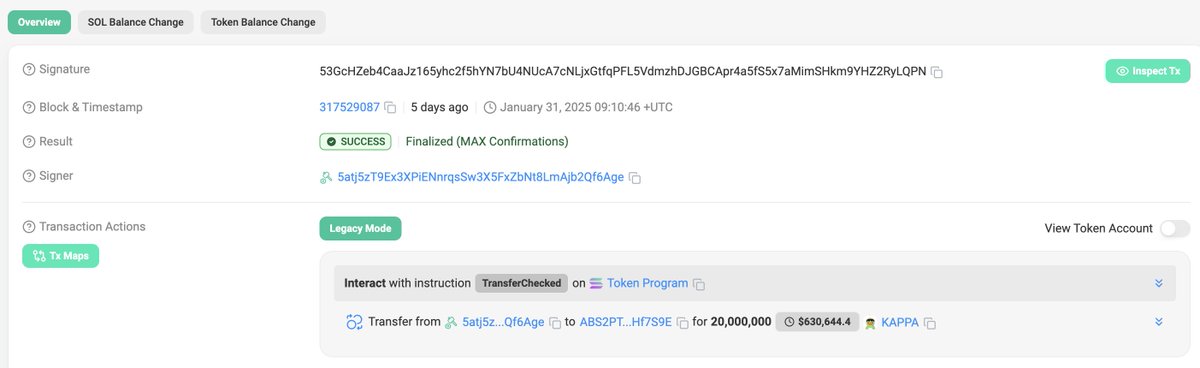
Task: Toggle View Token Account switch
Action: pos(1175,229)
